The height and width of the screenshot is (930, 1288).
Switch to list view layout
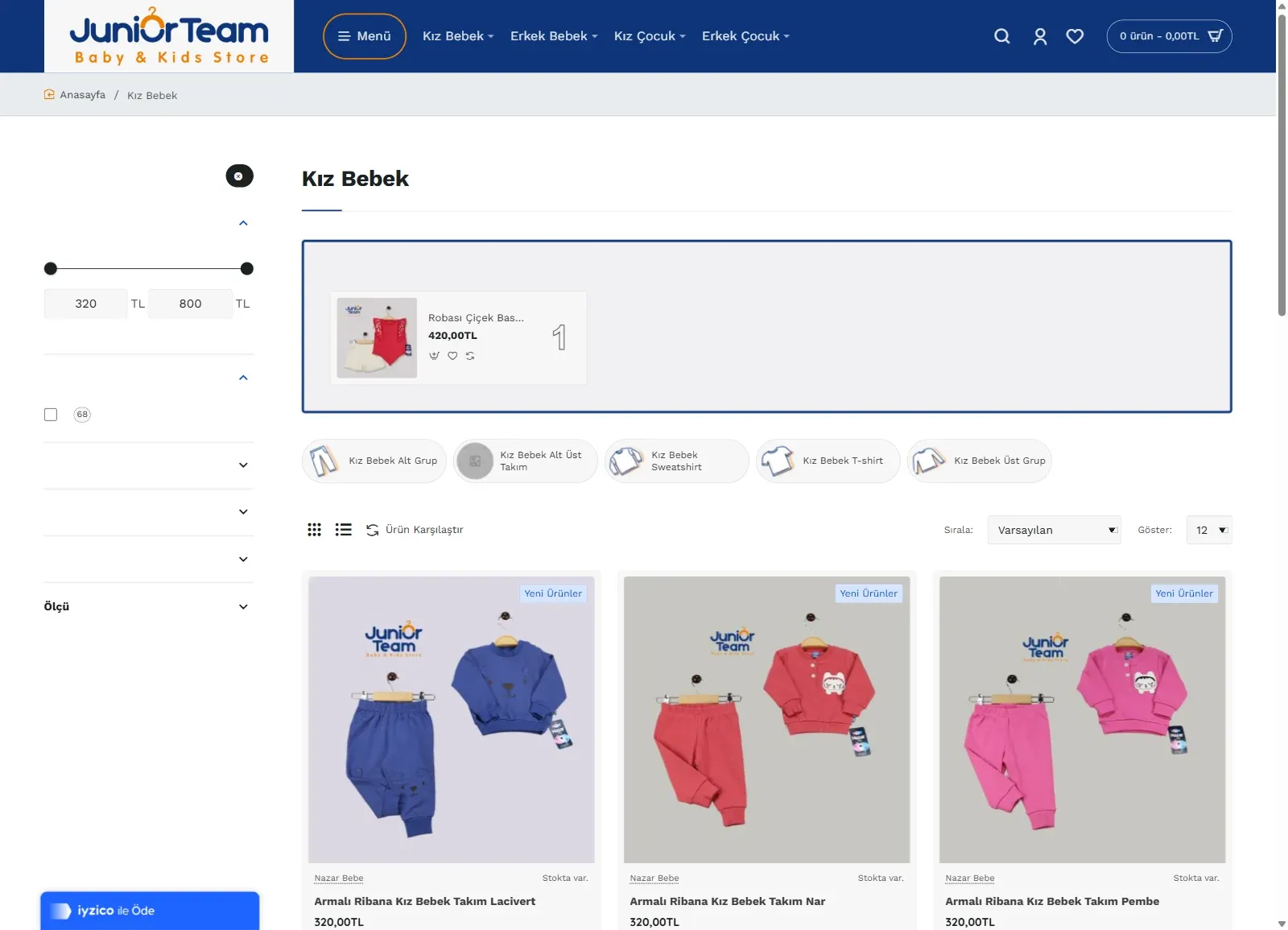tap(344, 530)
